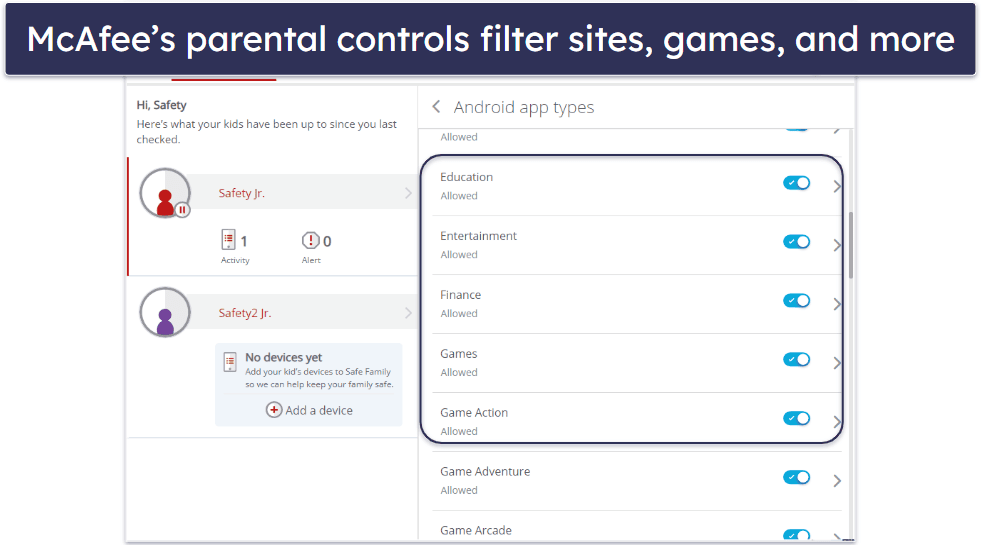Click the plus icon for Add a device
Viewport: 981px width, 545px height.
click(273, 410)
